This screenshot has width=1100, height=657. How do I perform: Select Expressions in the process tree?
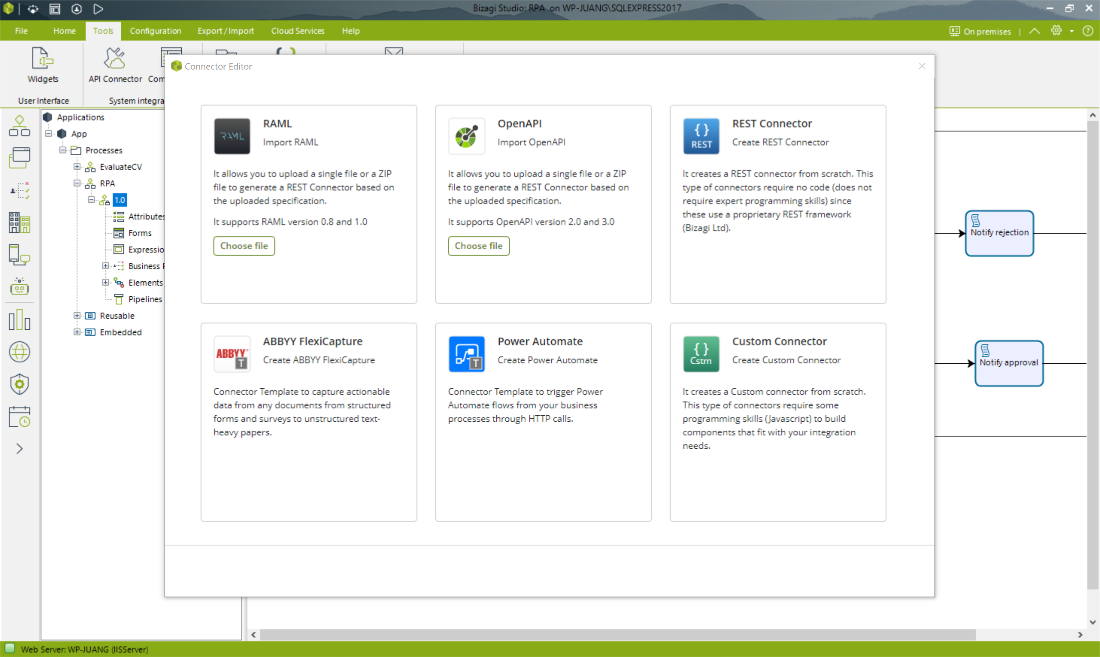pyautogui.click(x=146, y=250)
